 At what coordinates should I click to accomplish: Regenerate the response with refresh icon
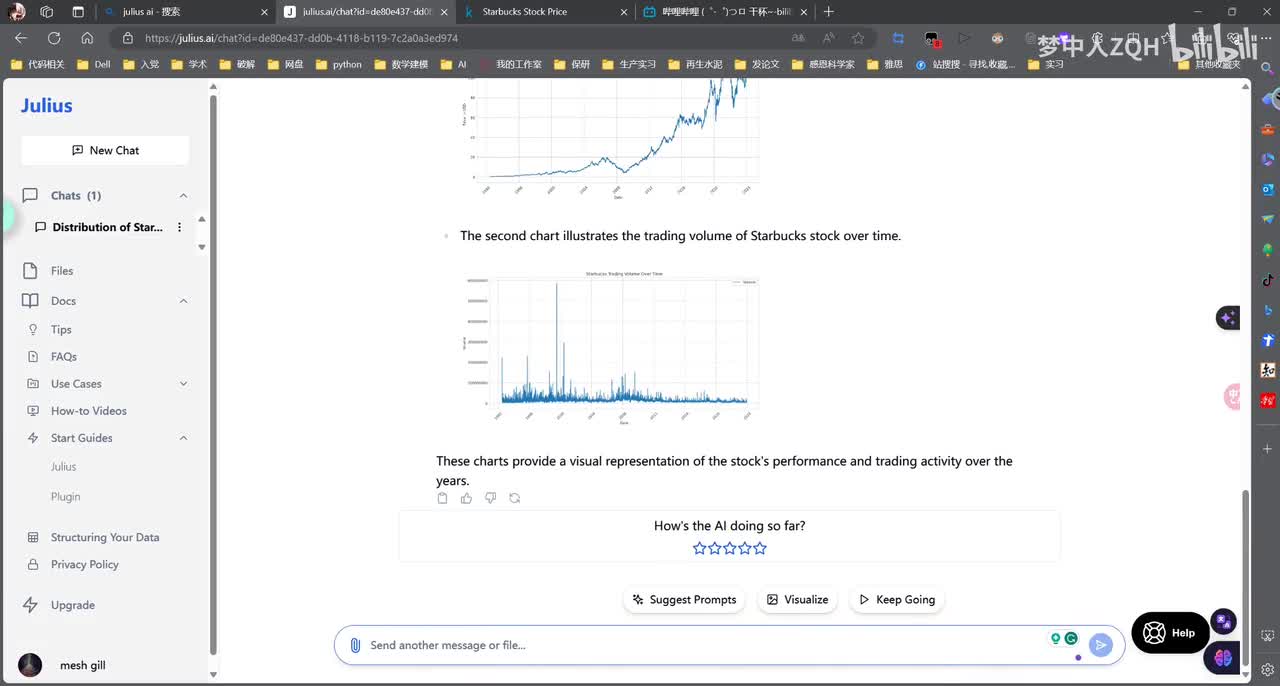pos(514,498)
